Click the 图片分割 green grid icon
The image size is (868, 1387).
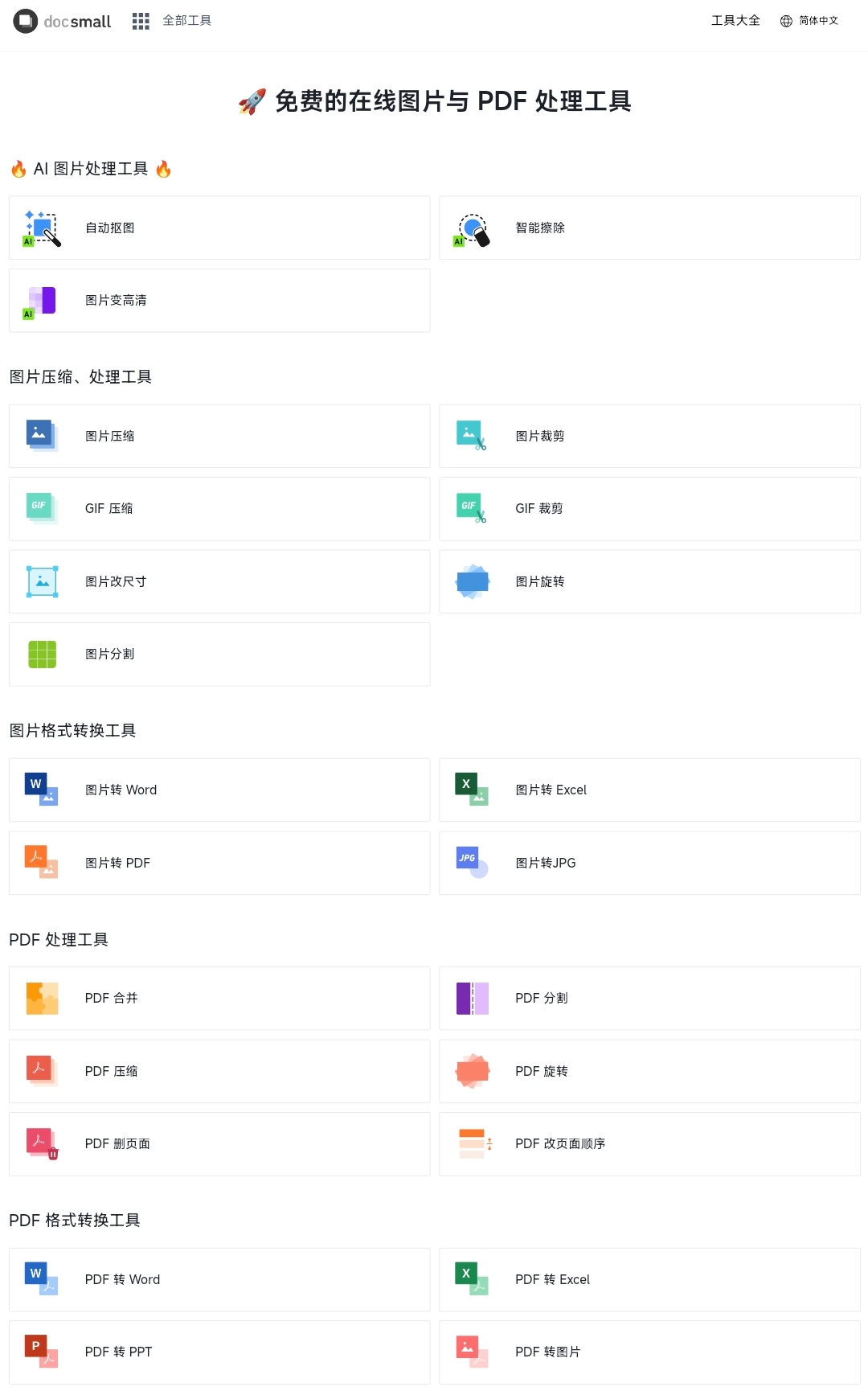click(42, 655)
